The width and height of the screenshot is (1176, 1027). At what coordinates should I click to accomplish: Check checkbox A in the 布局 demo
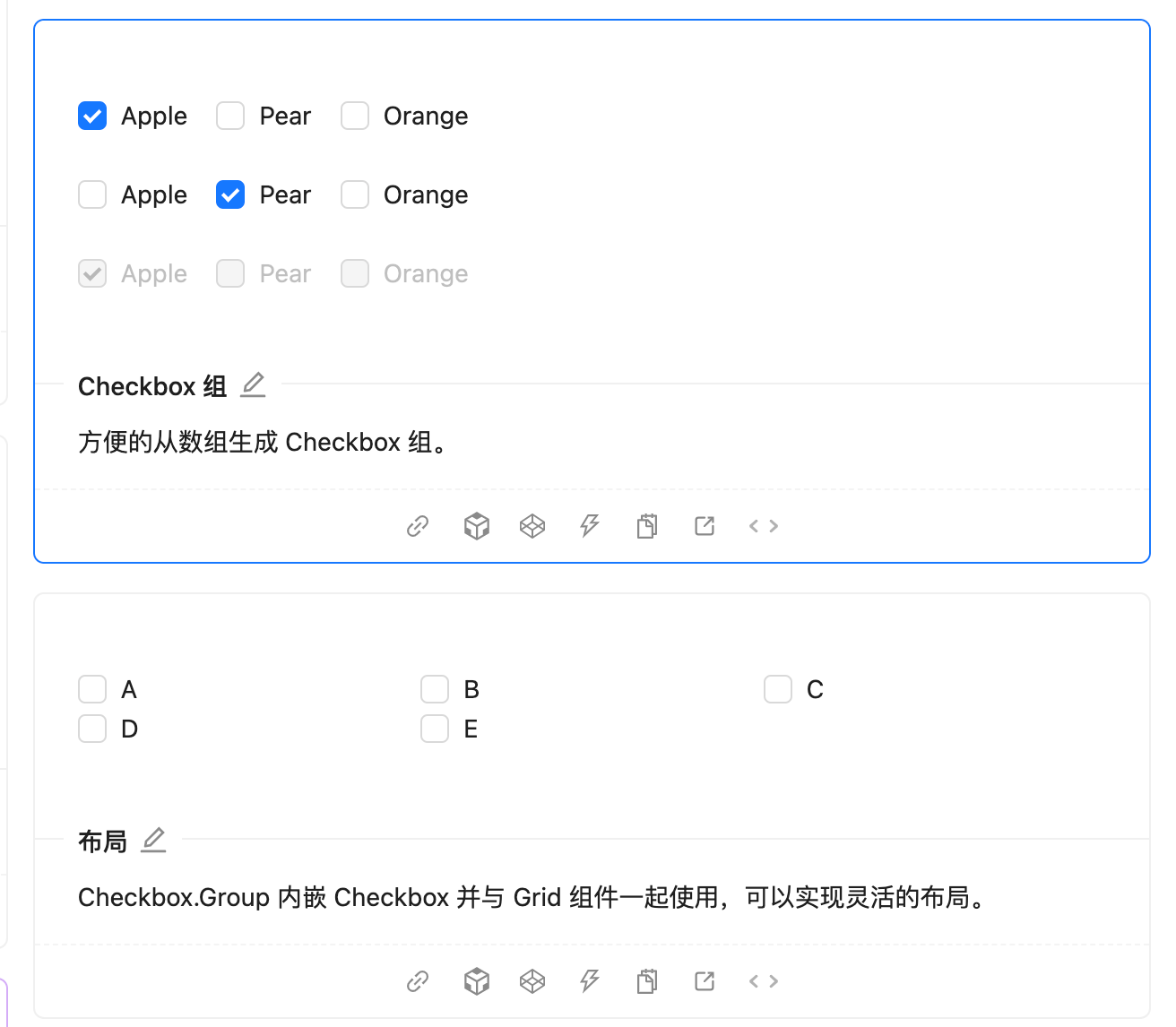[x=92, y=688]
